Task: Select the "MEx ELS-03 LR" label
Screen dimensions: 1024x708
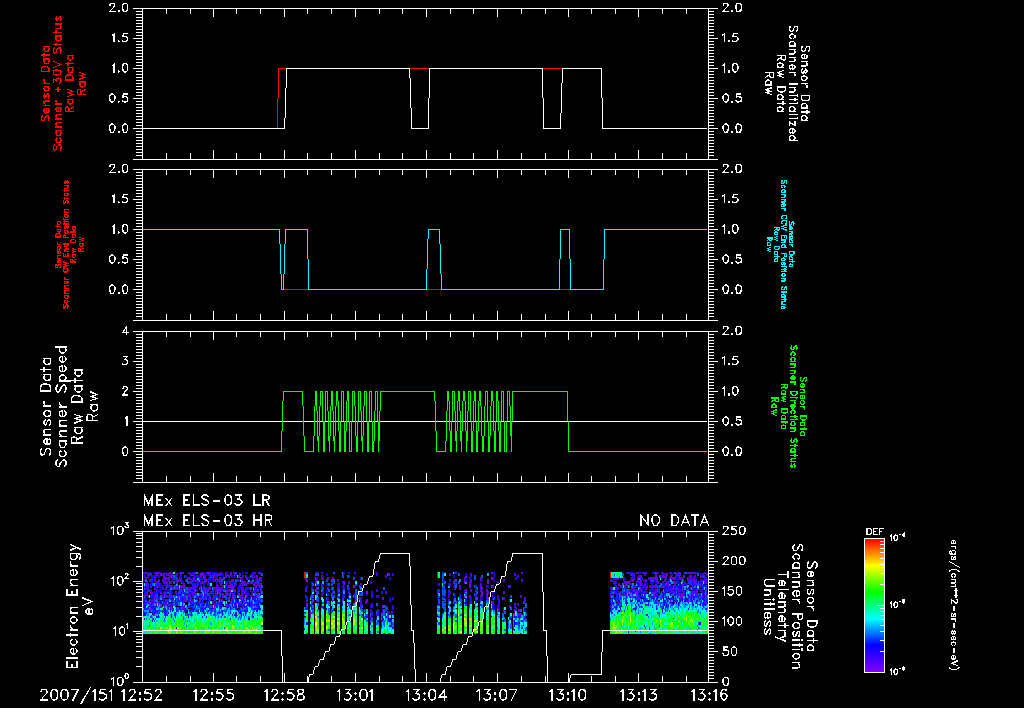Action: 206,501
